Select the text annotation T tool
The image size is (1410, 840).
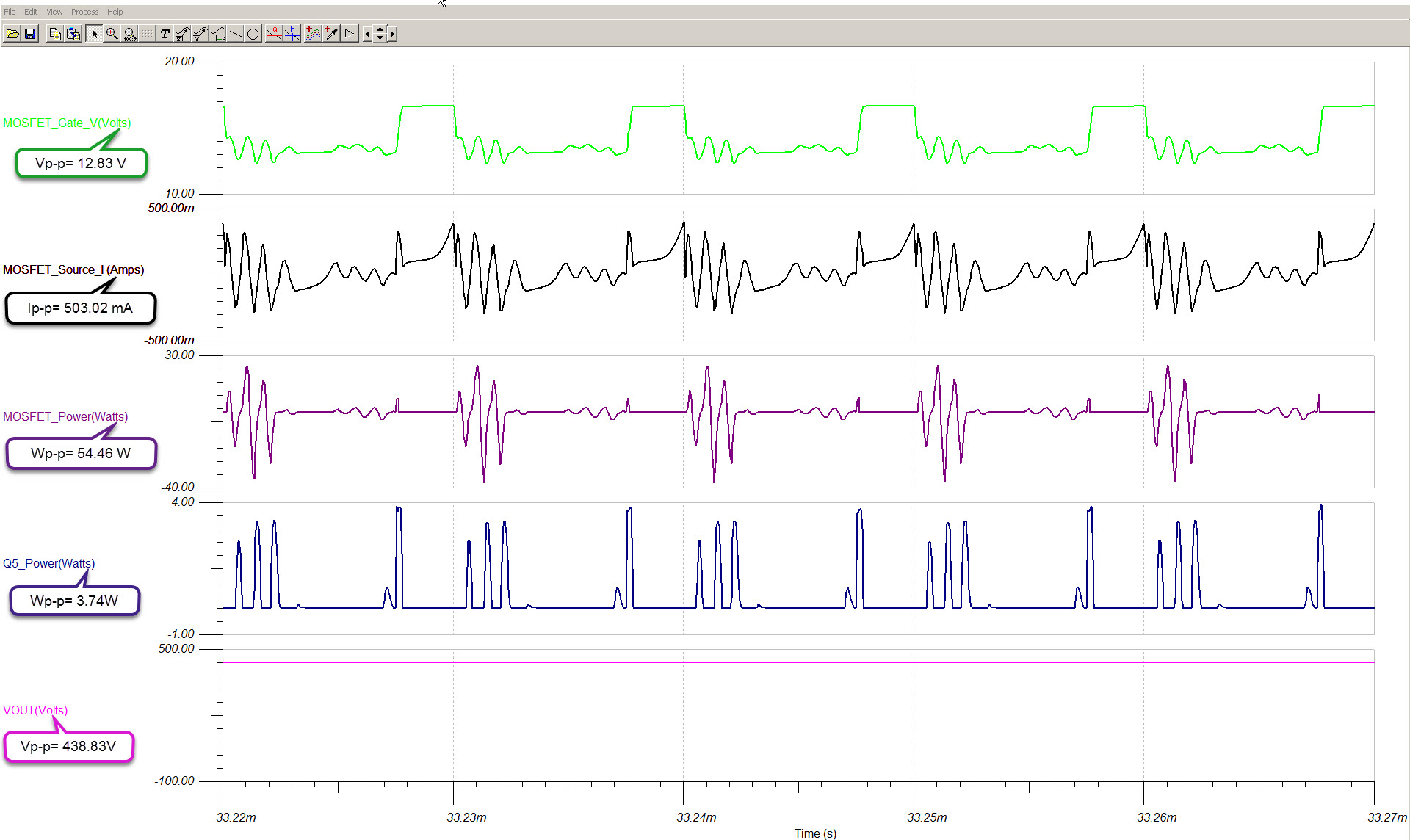pyautogui.click(x=164, y=34)
